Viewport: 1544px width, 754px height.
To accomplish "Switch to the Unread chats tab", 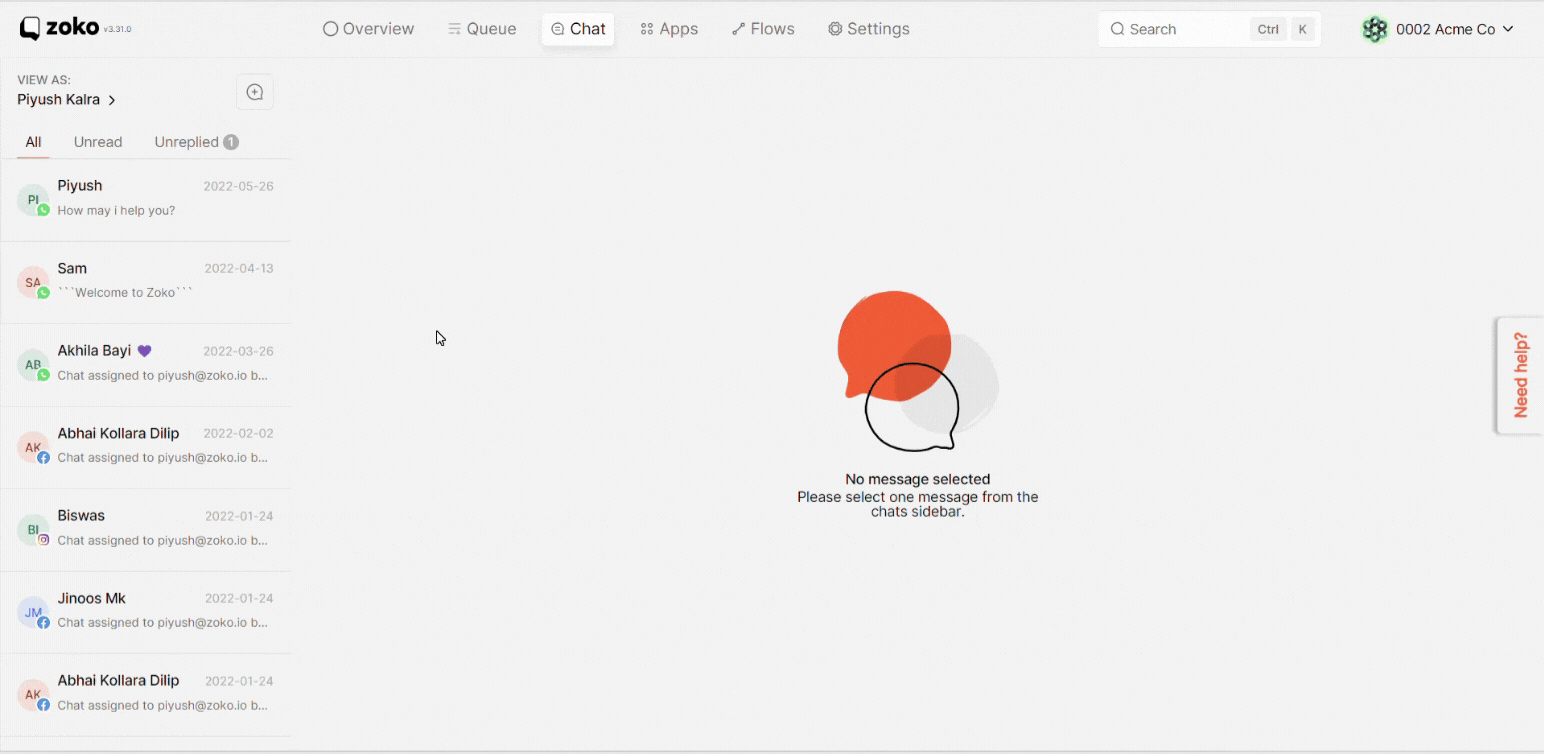I will 98,142.
